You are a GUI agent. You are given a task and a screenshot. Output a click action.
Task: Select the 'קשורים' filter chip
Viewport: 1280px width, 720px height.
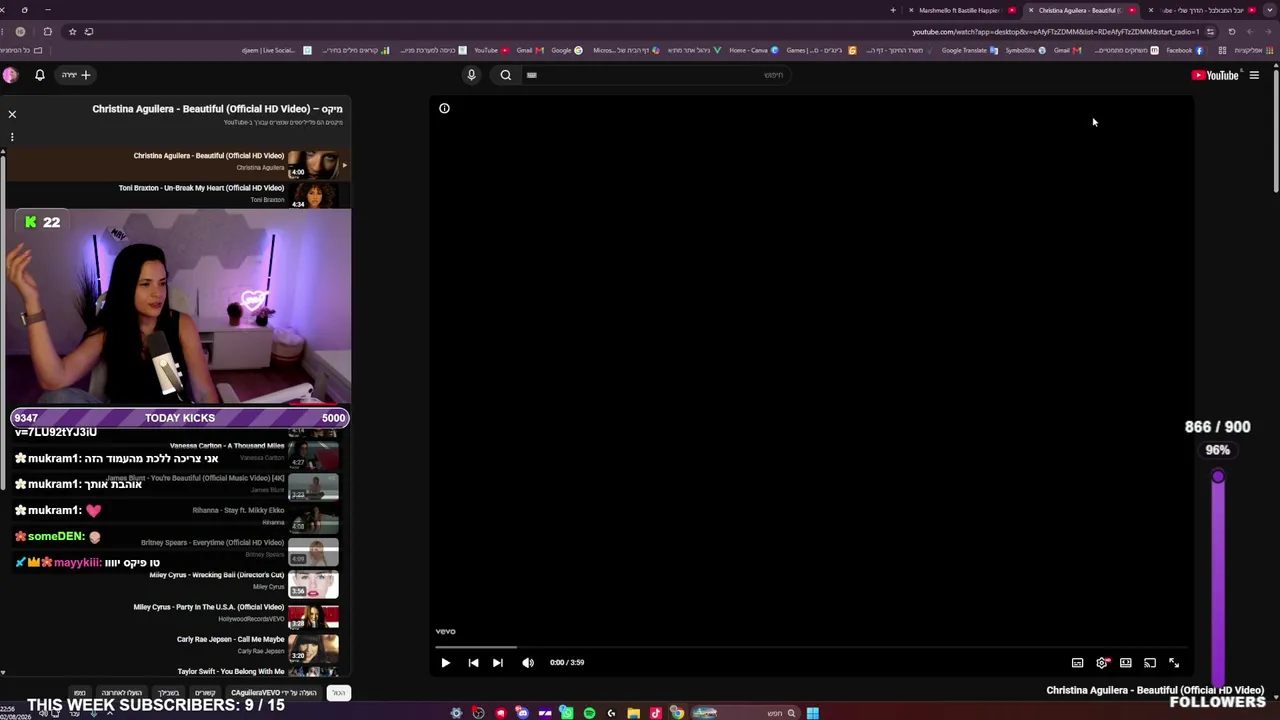pyautogui.click(x=205, y=693)
